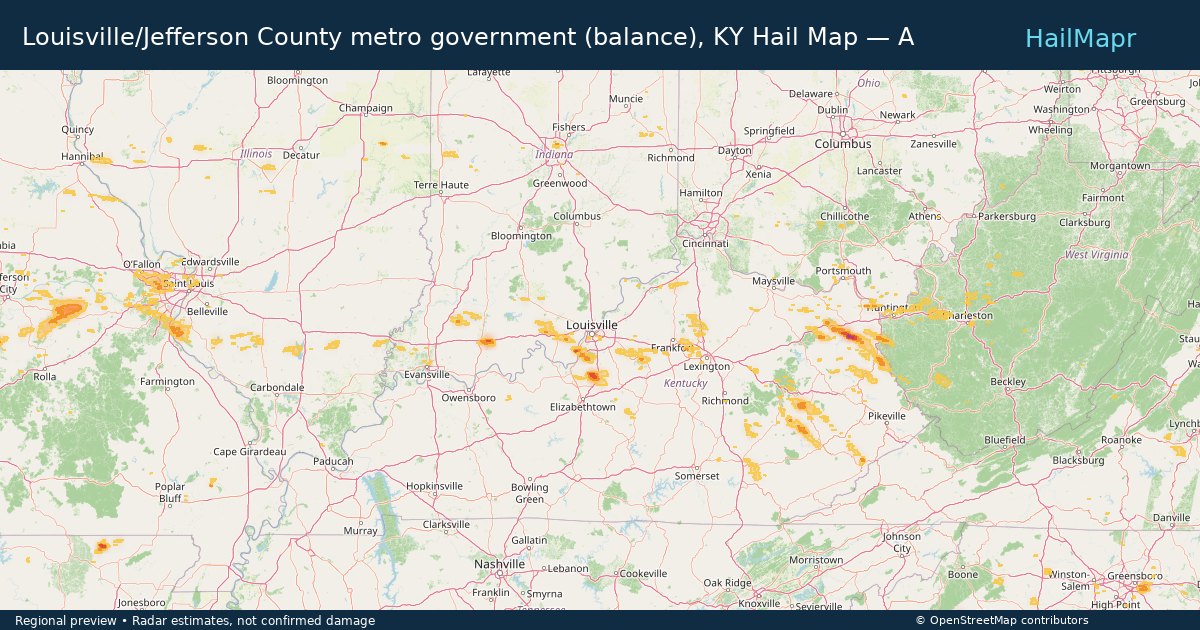Click the Belleville label
Screen dimensions: 1200x630
tap(208, 312)
